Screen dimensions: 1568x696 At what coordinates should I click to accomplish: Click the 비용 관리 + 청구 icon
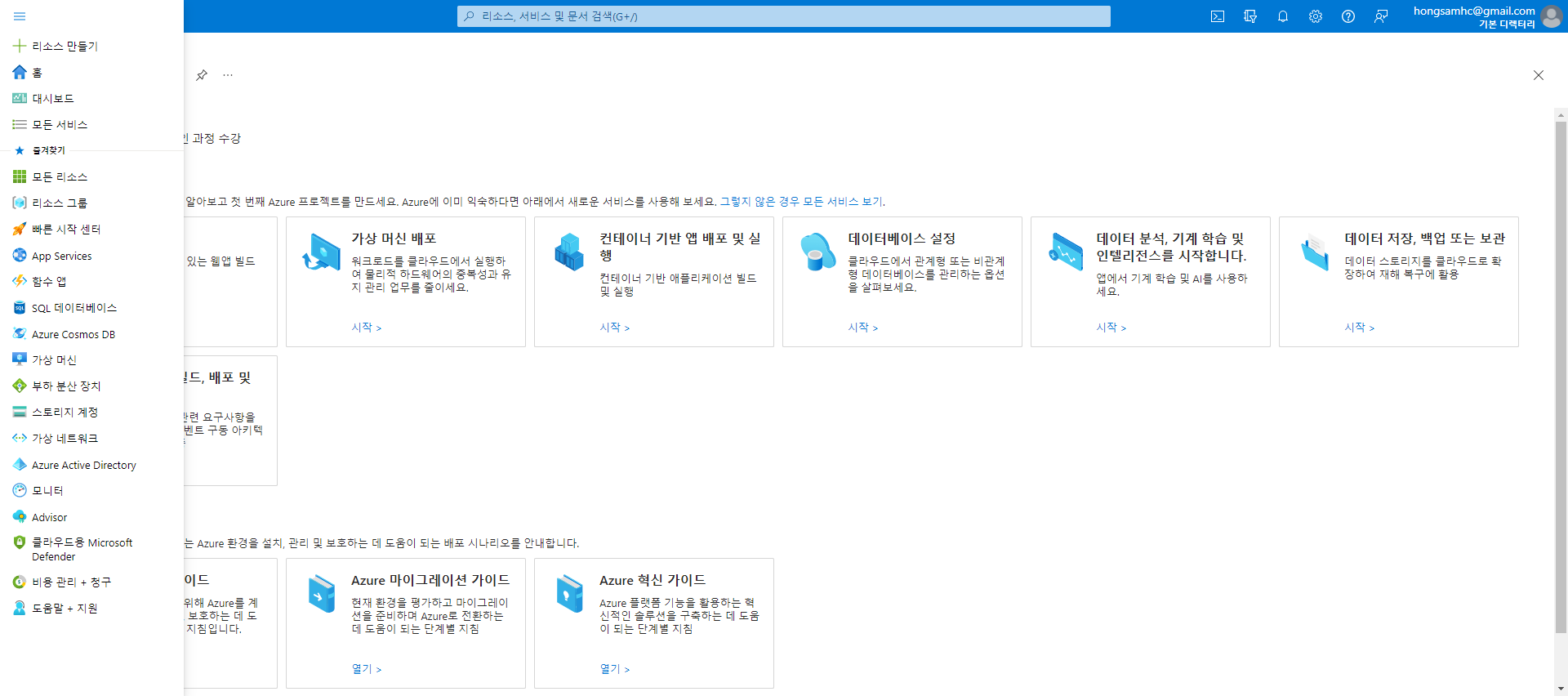click(20, 582)
